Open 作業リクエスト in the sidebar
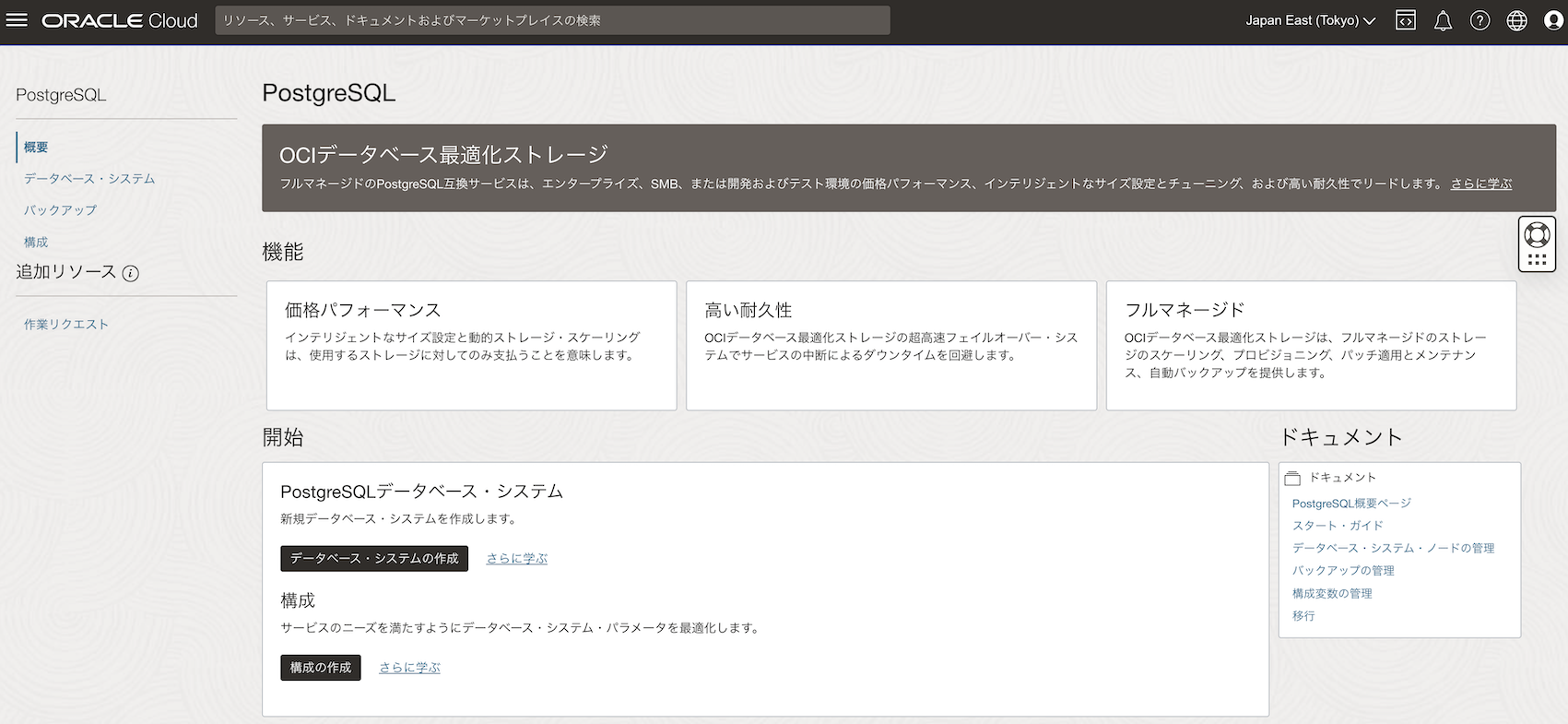Screen dimensions: 1568x724 (x=66, y=325)
